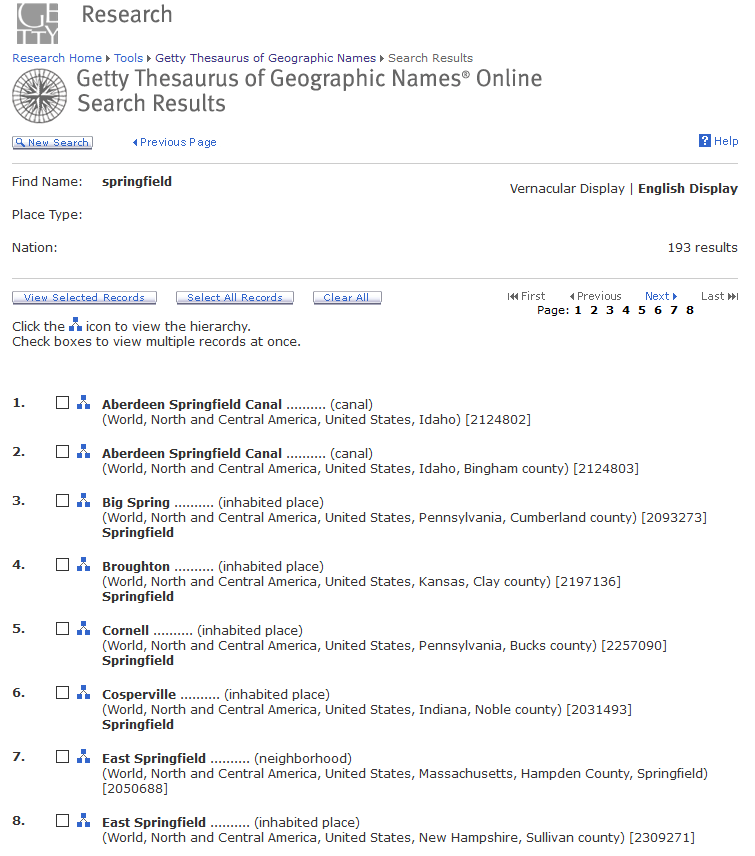Open Aberdeen Springfield Canal Bingham county record

point(192,454)
